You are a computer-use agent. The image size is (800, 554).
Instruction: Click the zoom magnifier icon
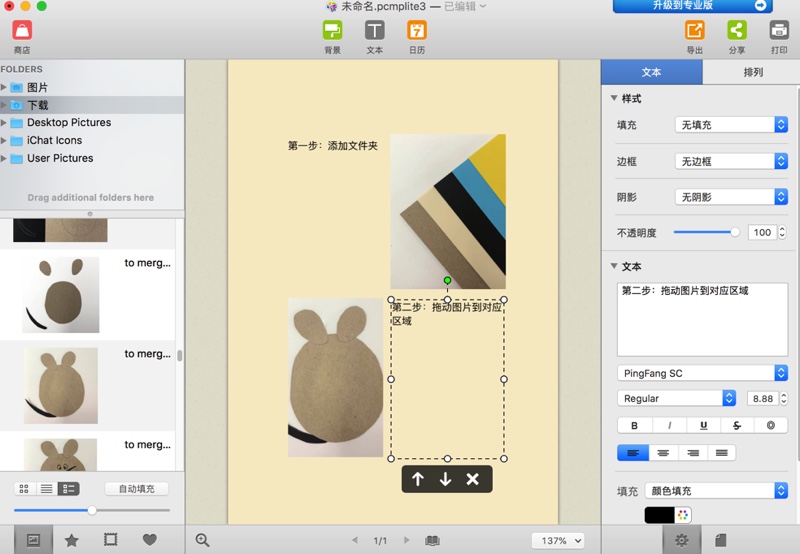[203, 540]
